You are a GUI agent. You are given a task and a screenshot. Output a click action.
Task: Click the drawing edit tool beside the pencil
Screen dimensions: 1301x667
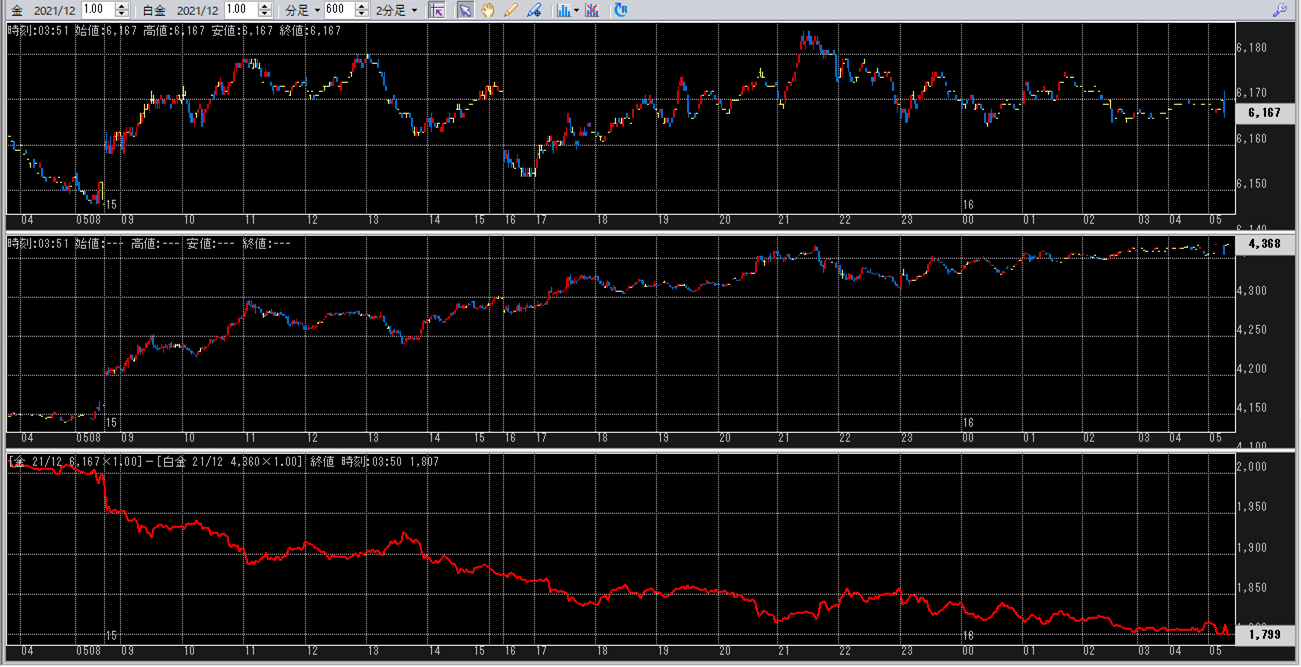pyautogui.click(x=534, y=10)
